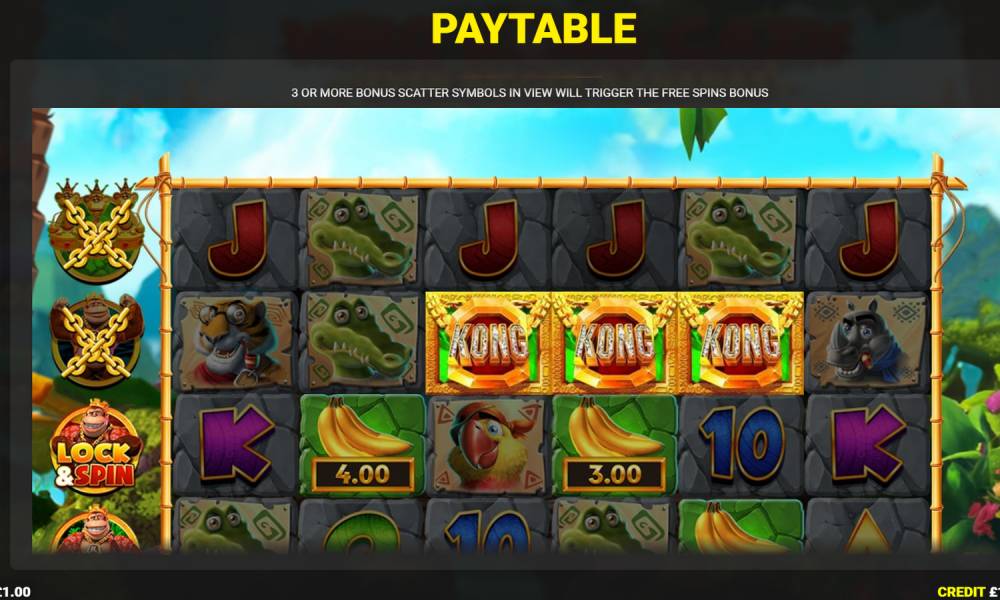Click the rightmost KONG scatter symbol
This screenshot has width=1000, height=600.
[740, 342]
